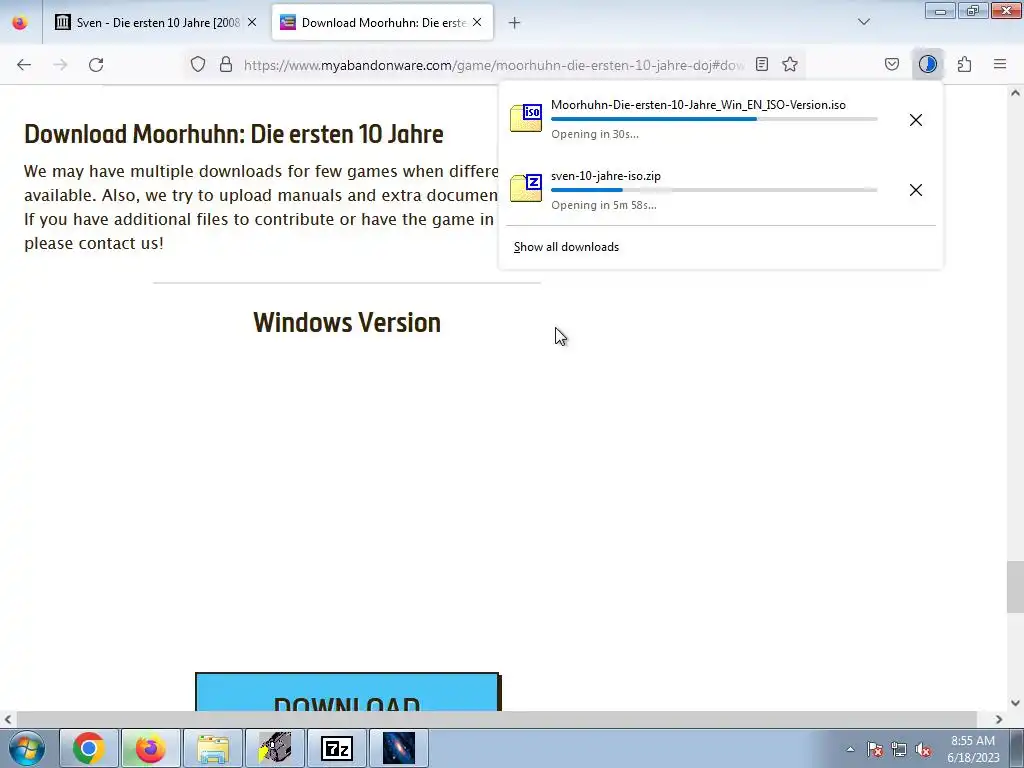Bookmark this page with the star icon
This screenshot has height=768, width=1024.
pos(790,64)
